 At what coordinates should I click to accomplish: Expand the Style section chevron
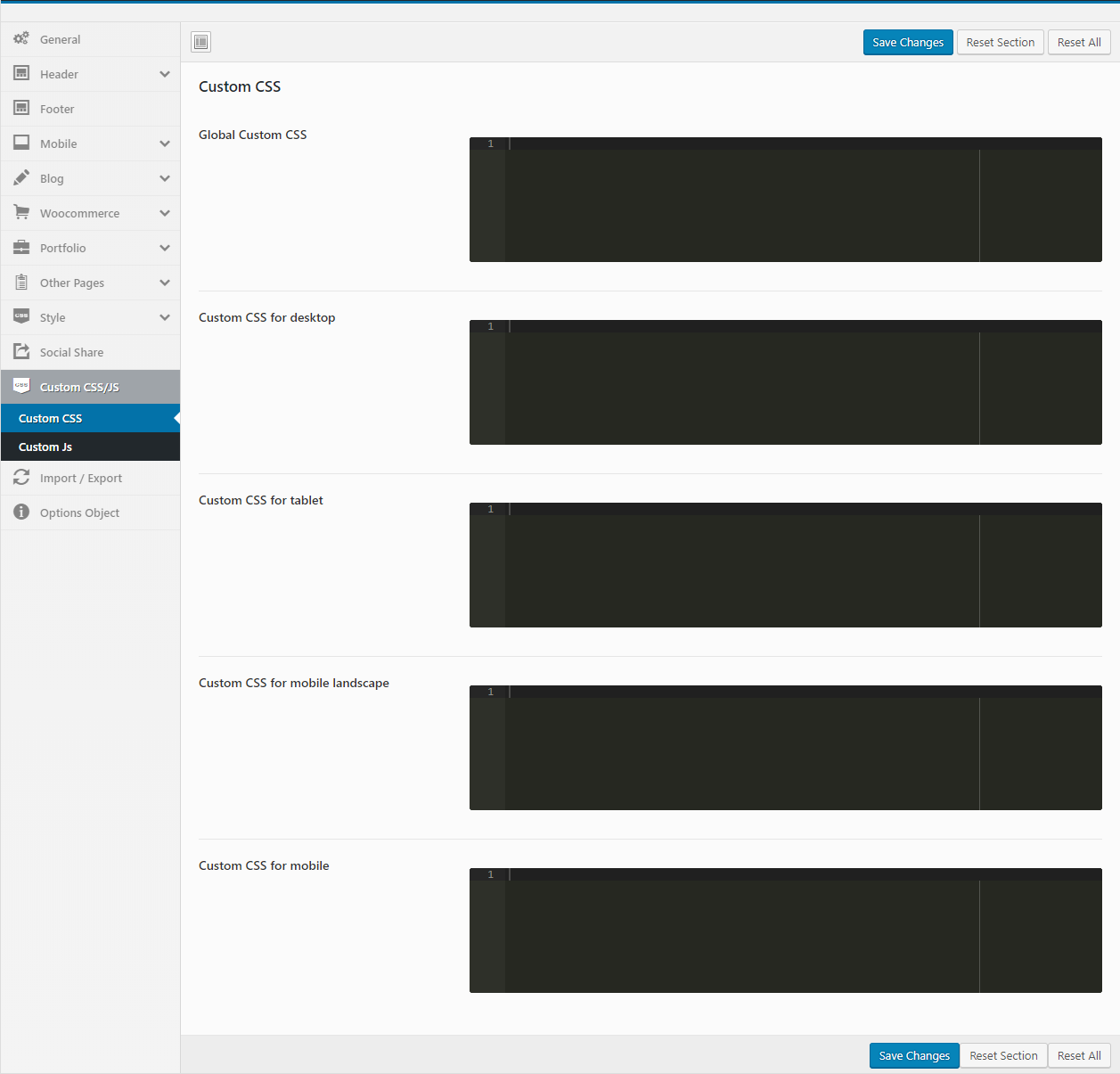pos(165,317)
